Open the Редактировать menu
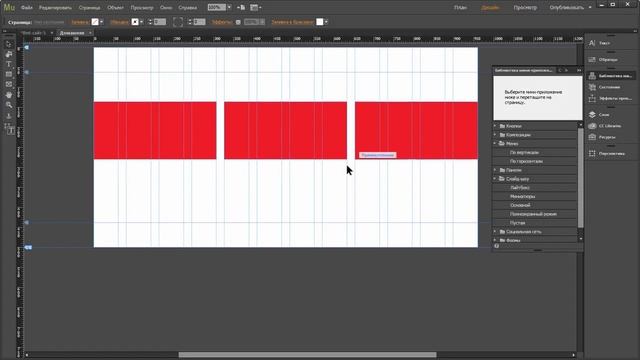 click(x=55, y=7)
